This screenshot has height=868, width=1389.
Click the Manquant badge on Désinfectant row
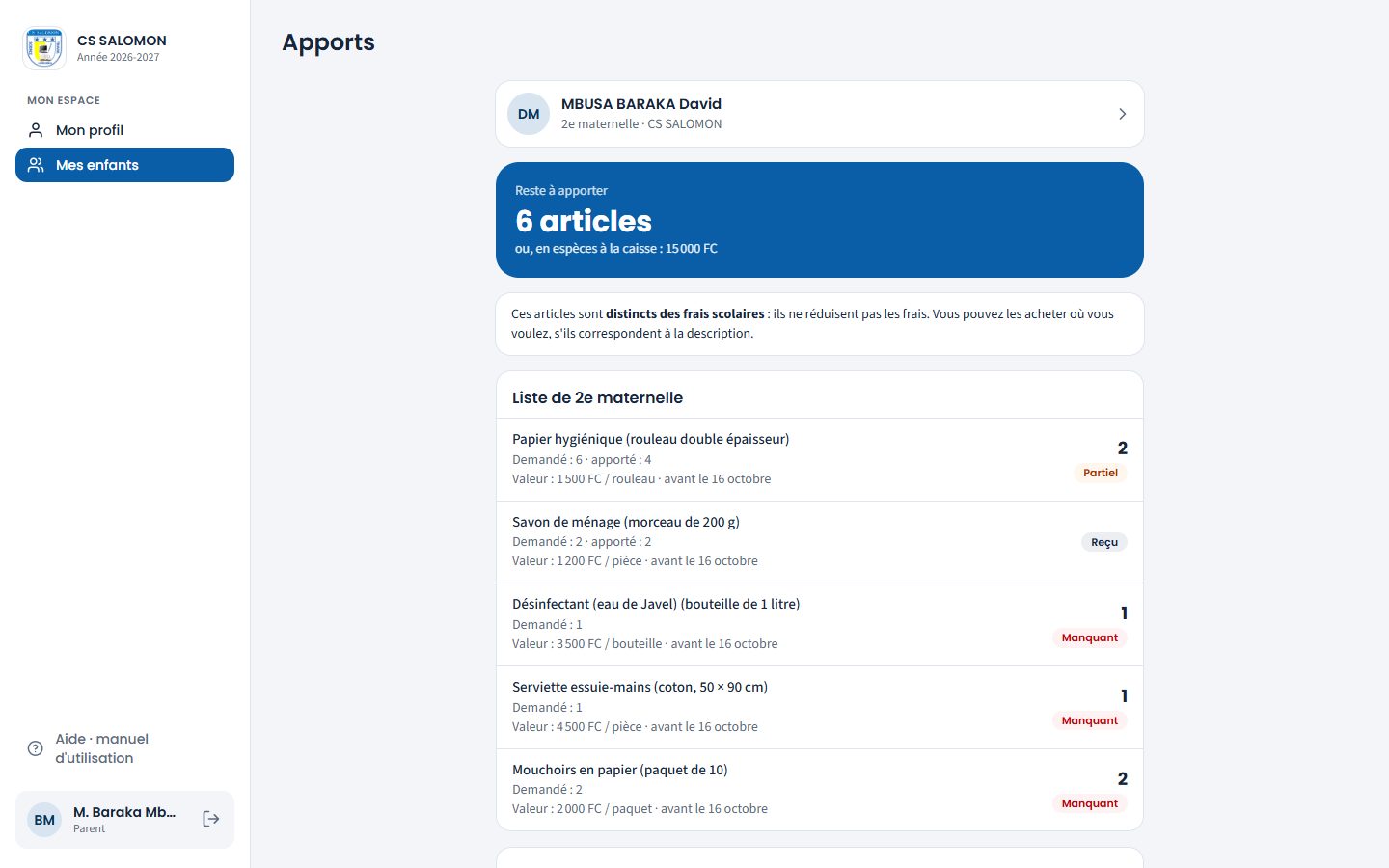click(x=1090, y=637)
